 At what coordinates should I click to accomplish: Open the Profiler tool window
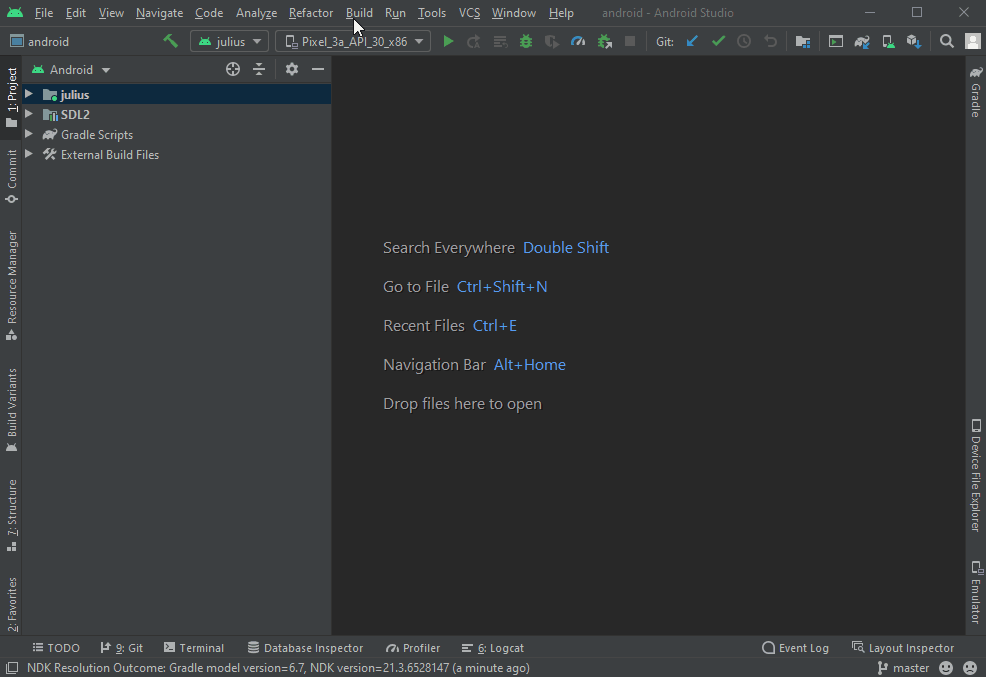pyautogui.click(x=413, y=647)
